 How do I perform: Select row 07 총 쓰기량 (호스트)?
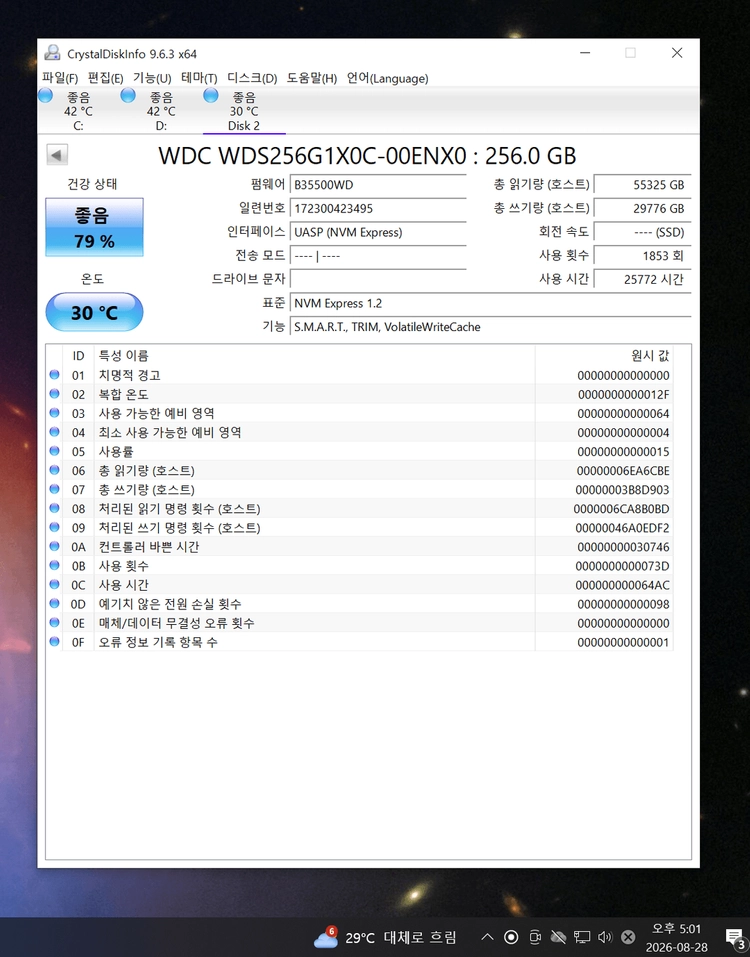[360, 489]
